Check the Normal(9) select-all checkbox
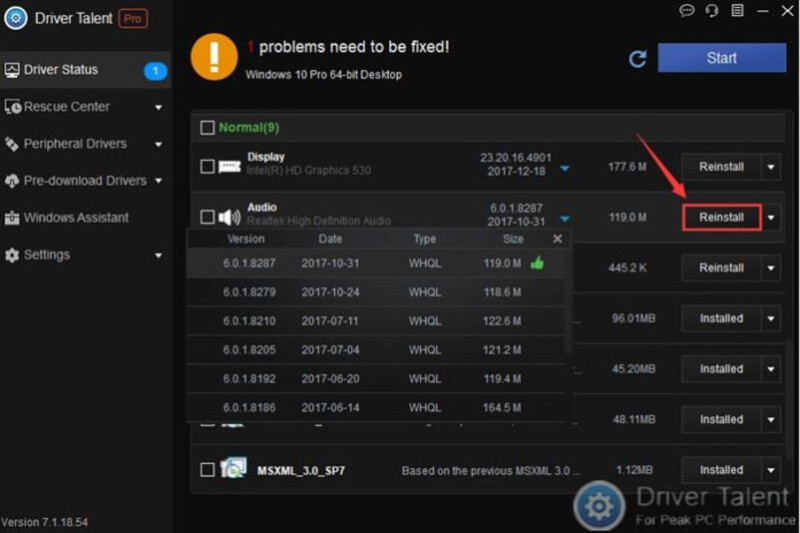This screenshot has width=800, height=533. [x=207, y=128]
